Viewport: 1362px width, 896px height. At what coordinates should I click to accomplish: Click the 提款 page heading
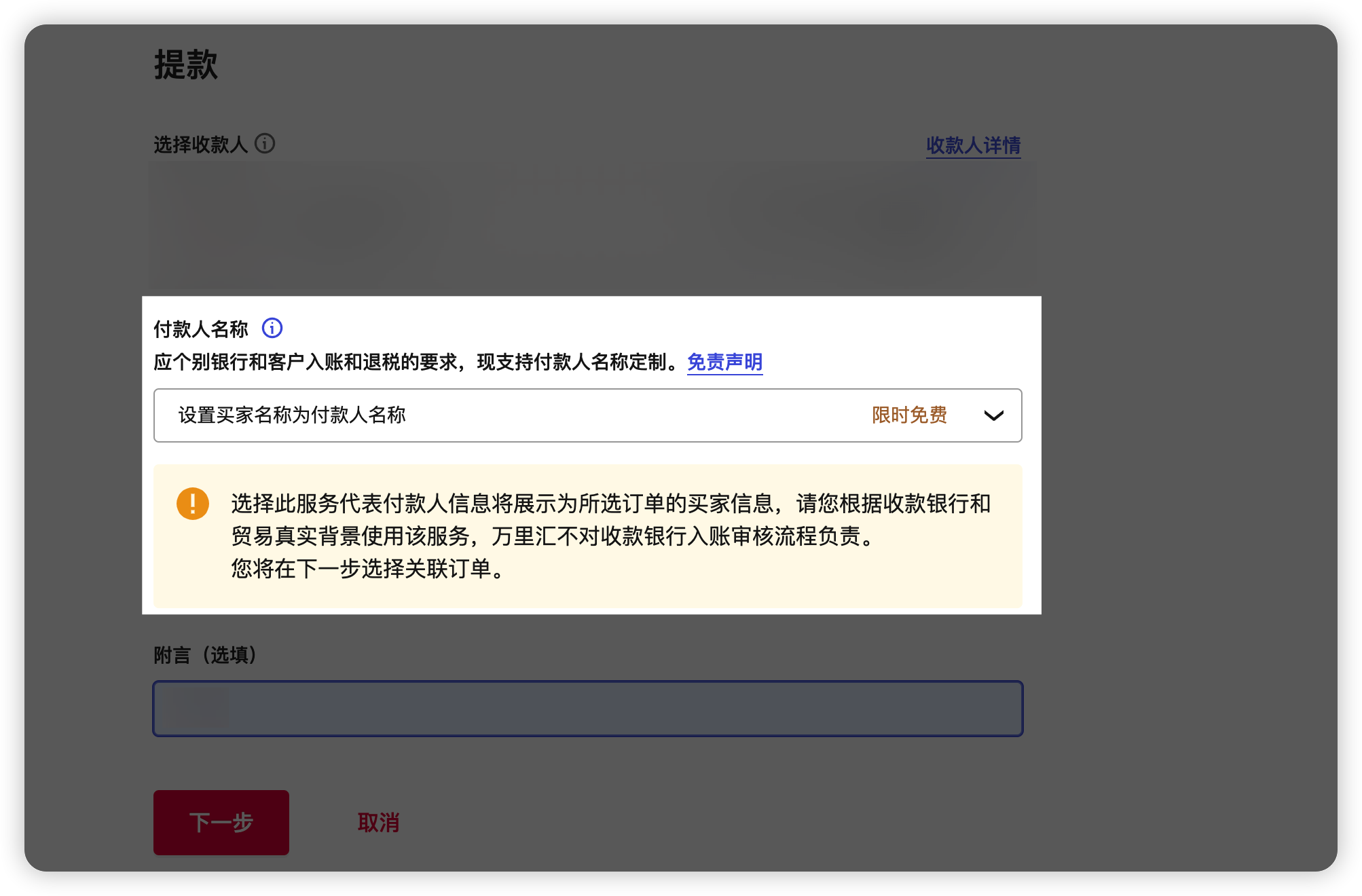pyautogui.click(x=186, y=65)
